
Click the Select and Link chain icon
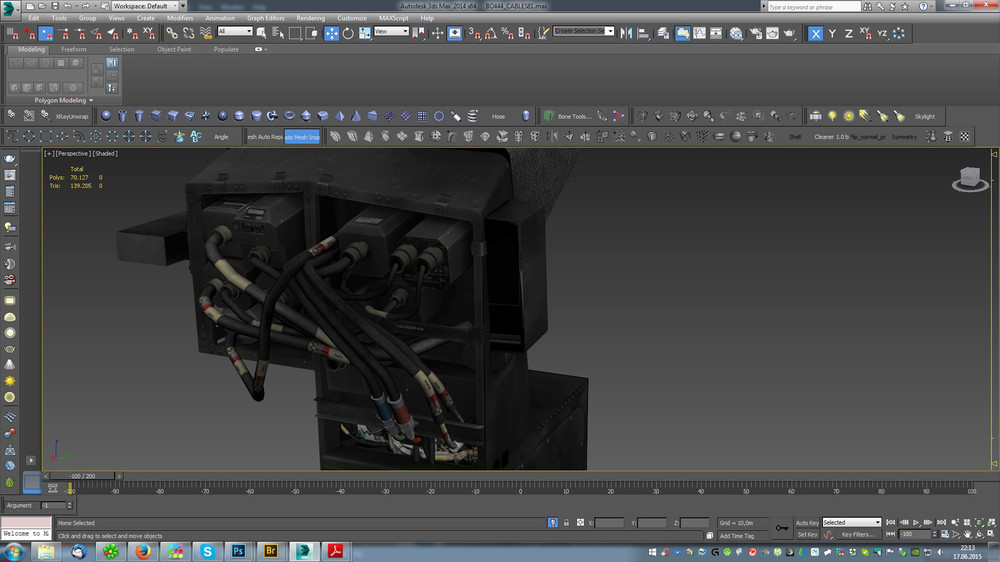[172, 33]
